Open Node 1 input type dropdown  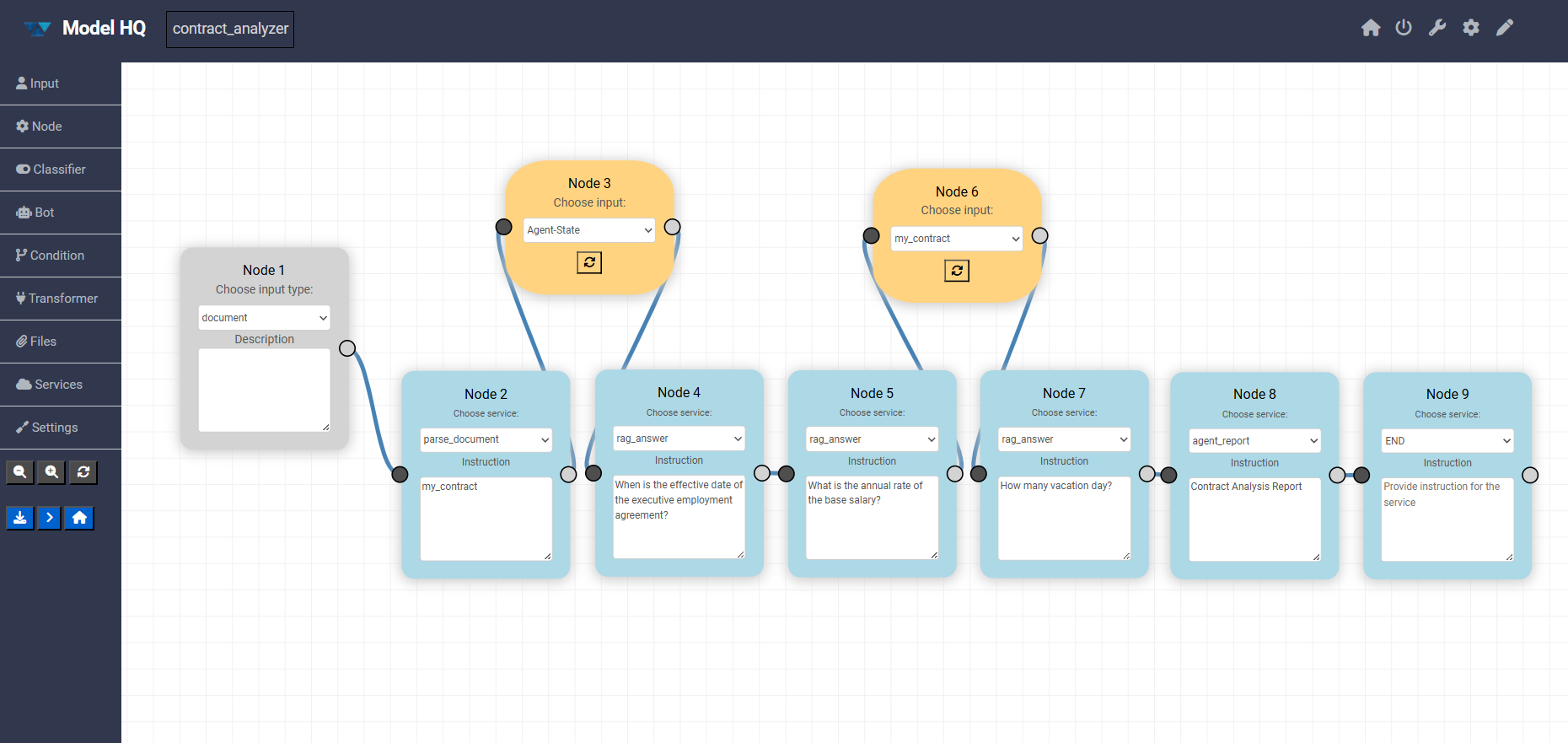264,318
